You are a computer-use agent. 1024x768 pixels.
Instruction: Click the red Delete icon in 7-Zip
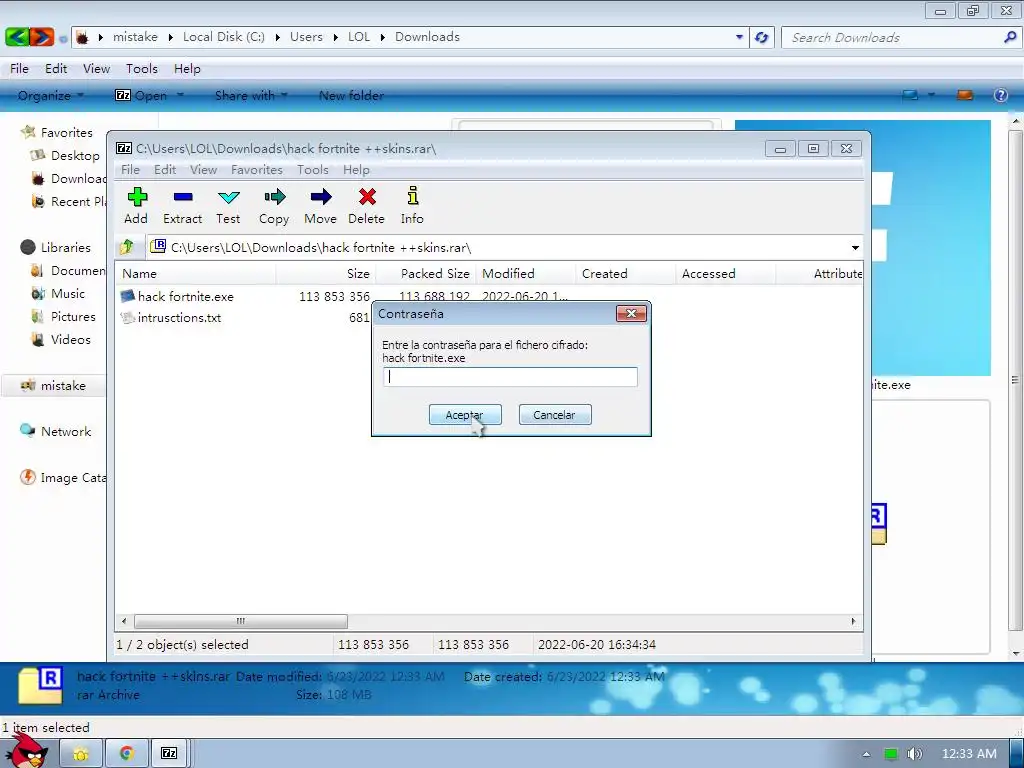(x=367, y=197)
